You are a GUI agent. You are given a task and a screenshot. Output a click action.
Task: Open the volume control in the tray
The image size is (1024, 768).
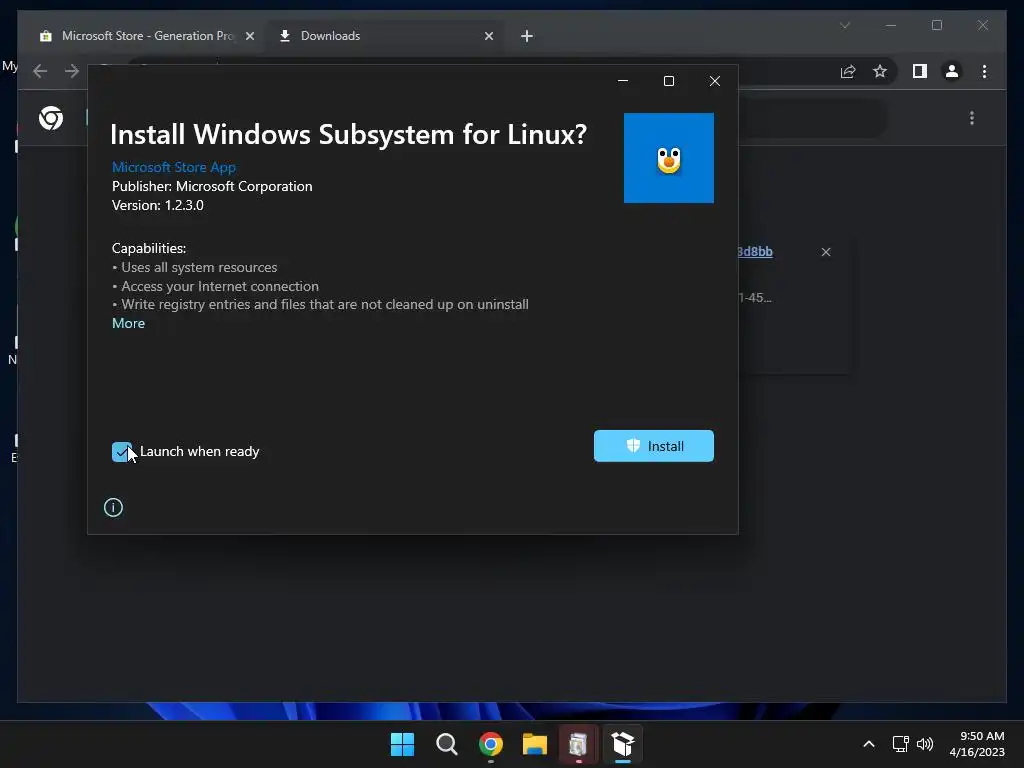(925, 744)
